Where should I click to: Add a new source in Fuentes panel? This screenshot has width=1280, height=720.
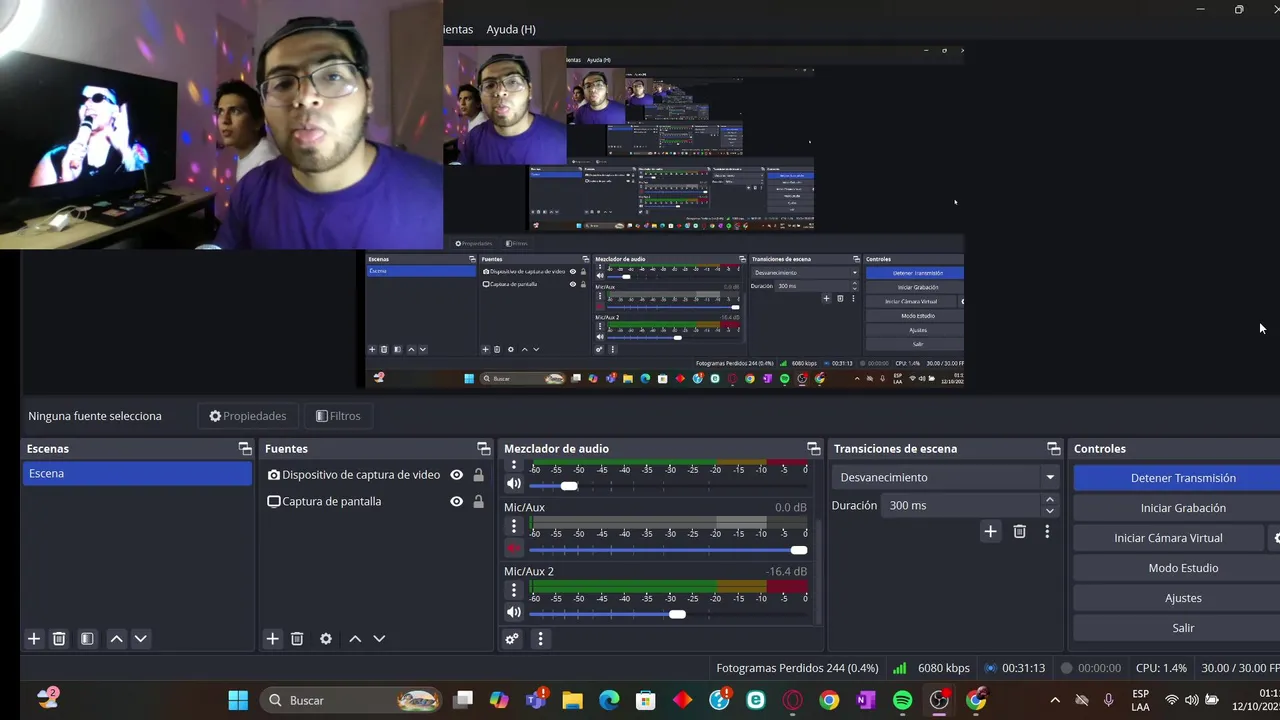pyautogui.click(x=272, y=638)
